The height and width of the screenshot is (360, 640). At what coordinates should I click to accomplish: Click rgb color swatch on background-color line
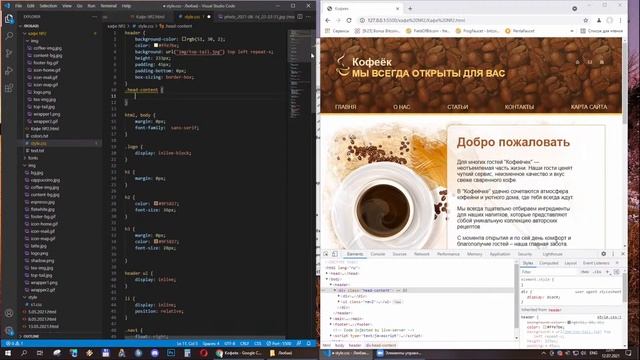(184, 39)
